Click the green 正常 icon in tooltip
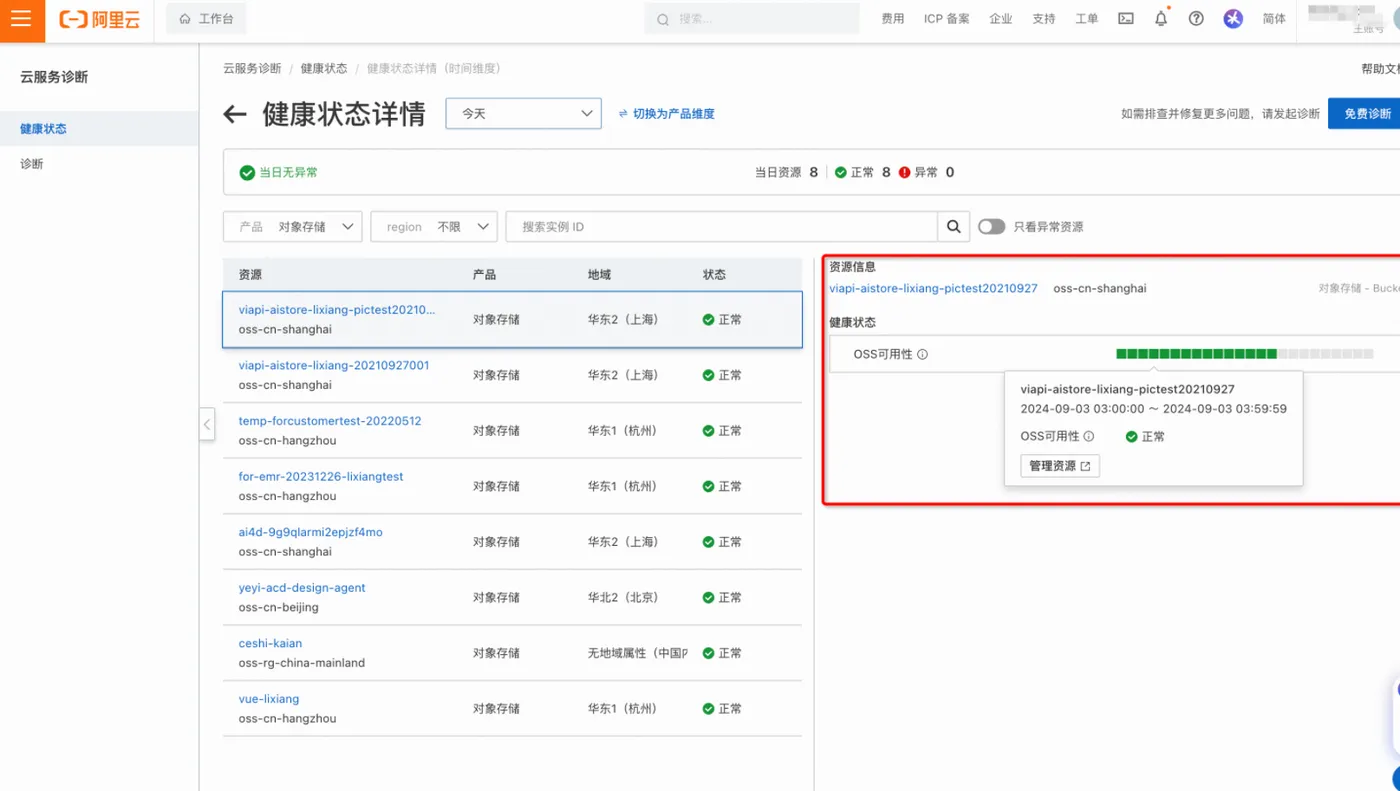The image size is (1400, 791). point(1132,437)
